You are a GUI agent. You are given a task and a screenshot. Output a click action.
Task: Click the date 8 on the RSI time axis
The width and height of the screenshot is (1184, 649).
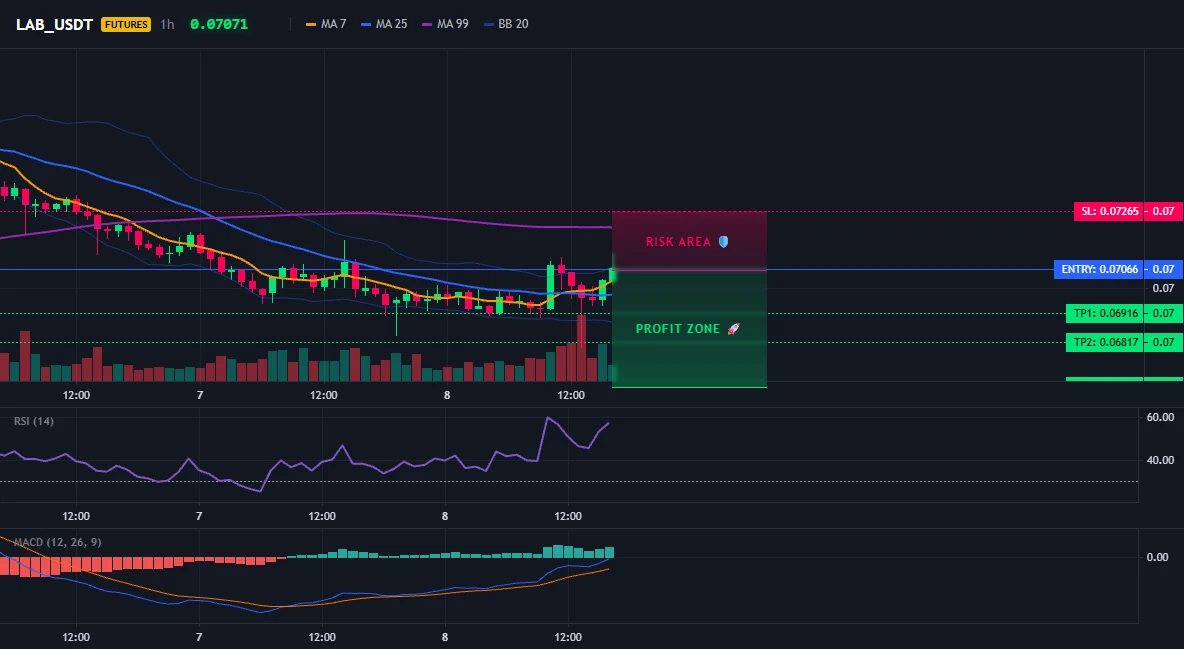[445, 516]
